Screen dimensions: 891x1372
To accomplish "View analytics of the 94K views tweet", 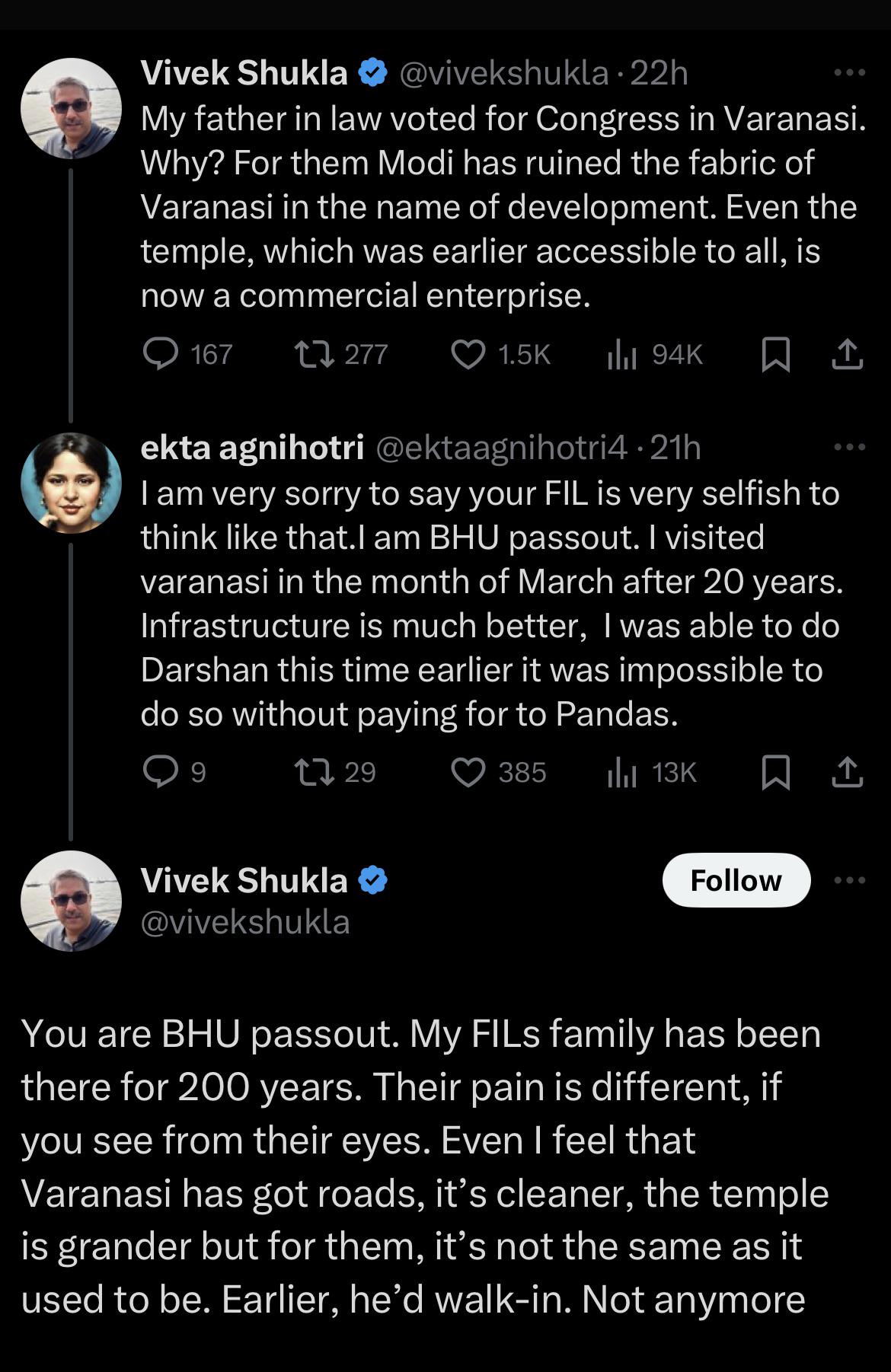I will tap(621, 354).
